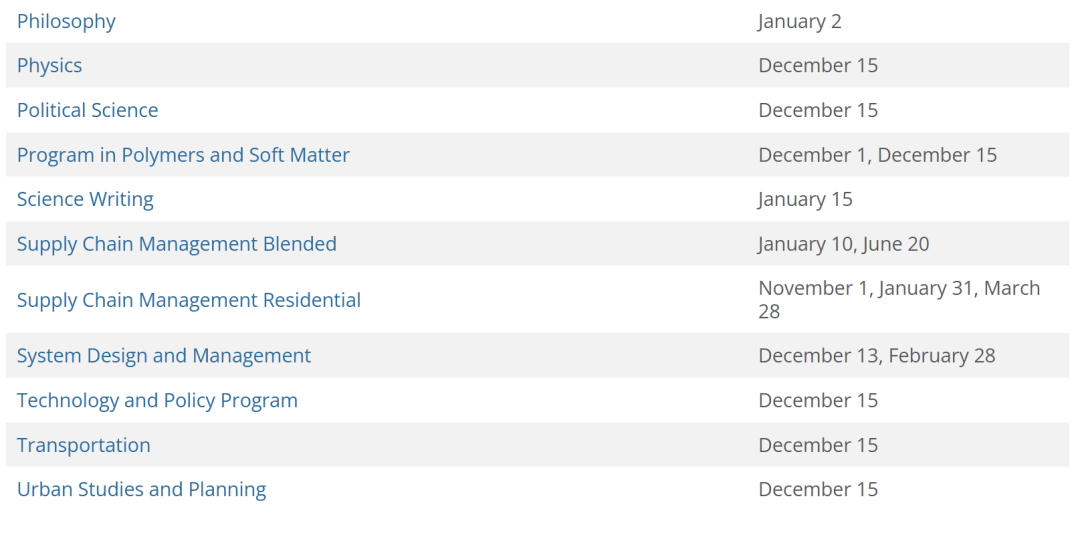Open Technology and Policy Program link
This screenshot has height=551, width=1080.
click(x=157, y=400)
